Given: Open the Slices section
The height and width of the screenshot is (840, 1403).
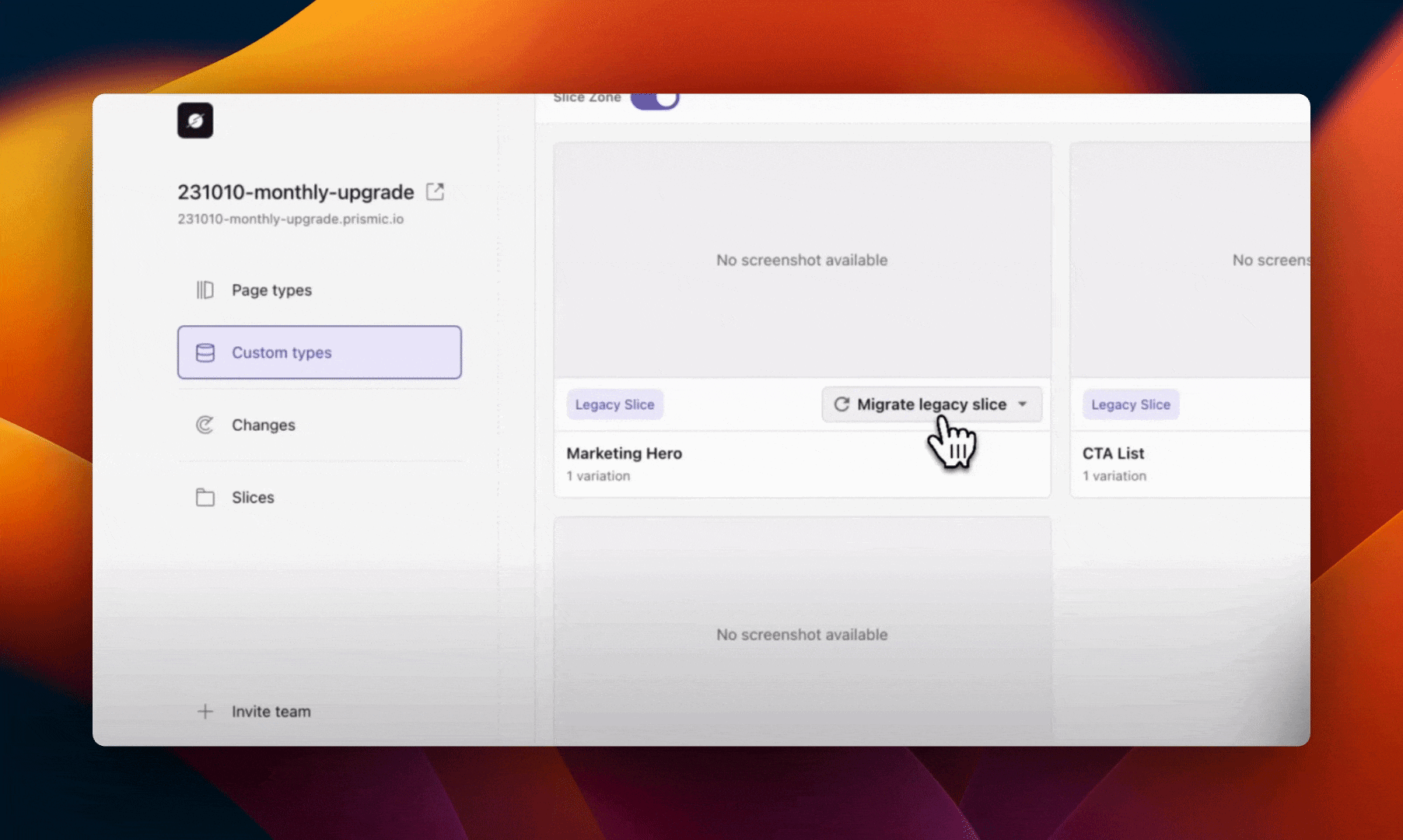Looking at the screenshot, I should [x=251, y=497].
